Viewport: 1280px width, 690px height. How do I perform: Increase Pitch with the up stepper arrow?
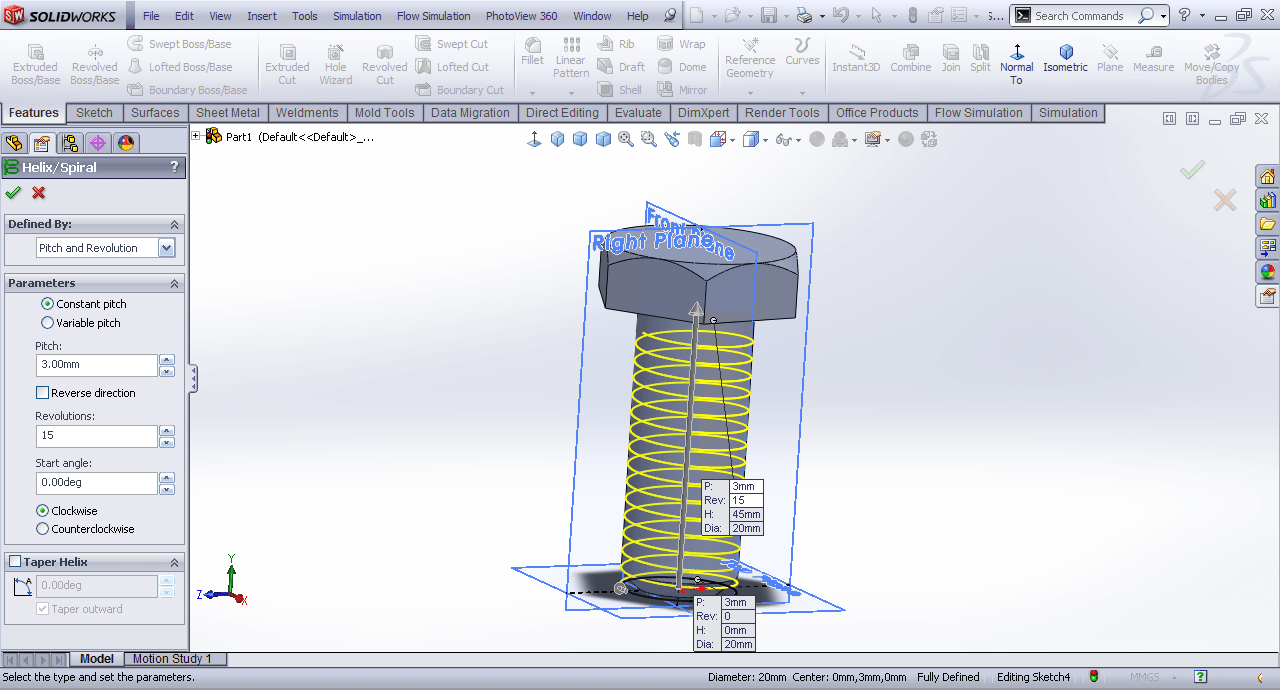click(x=167, y=359)
